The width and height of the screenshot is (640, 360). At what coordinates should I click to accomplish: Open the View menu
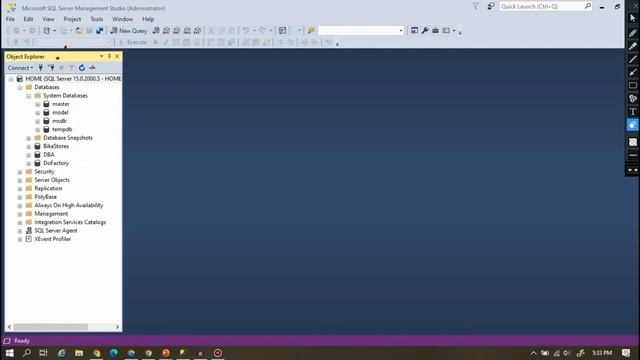coord(48,19)
